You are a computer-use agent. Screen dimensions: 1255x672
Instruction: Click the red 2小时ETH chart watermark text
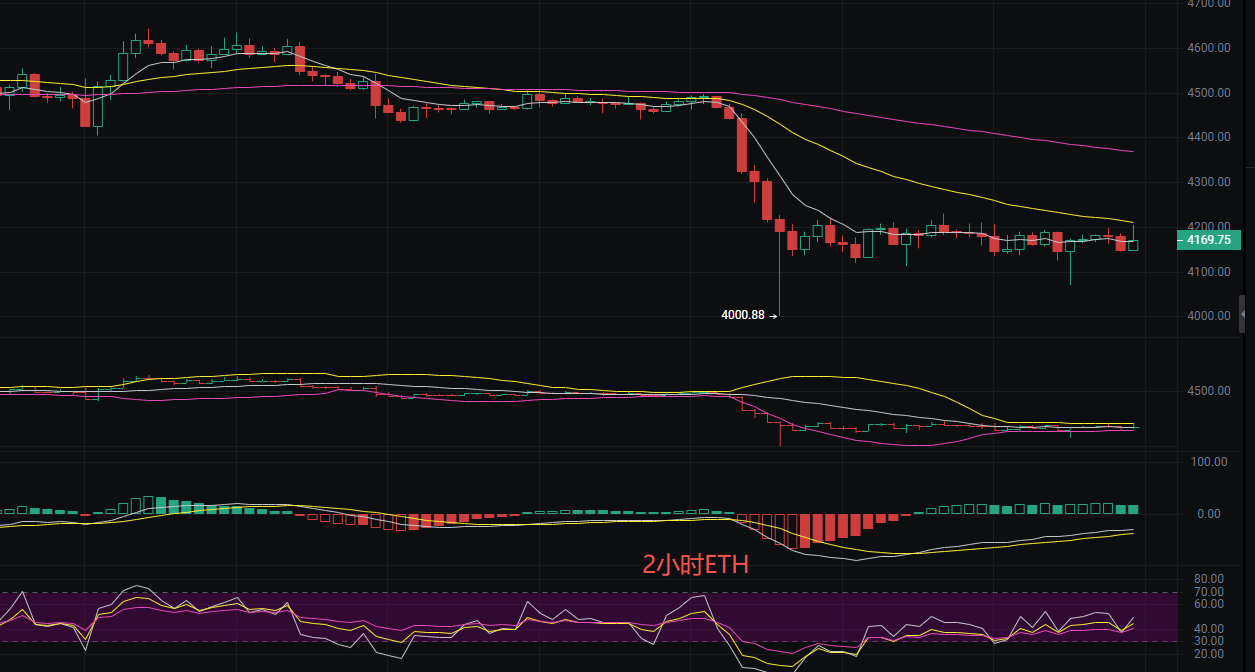pos(698,564)
